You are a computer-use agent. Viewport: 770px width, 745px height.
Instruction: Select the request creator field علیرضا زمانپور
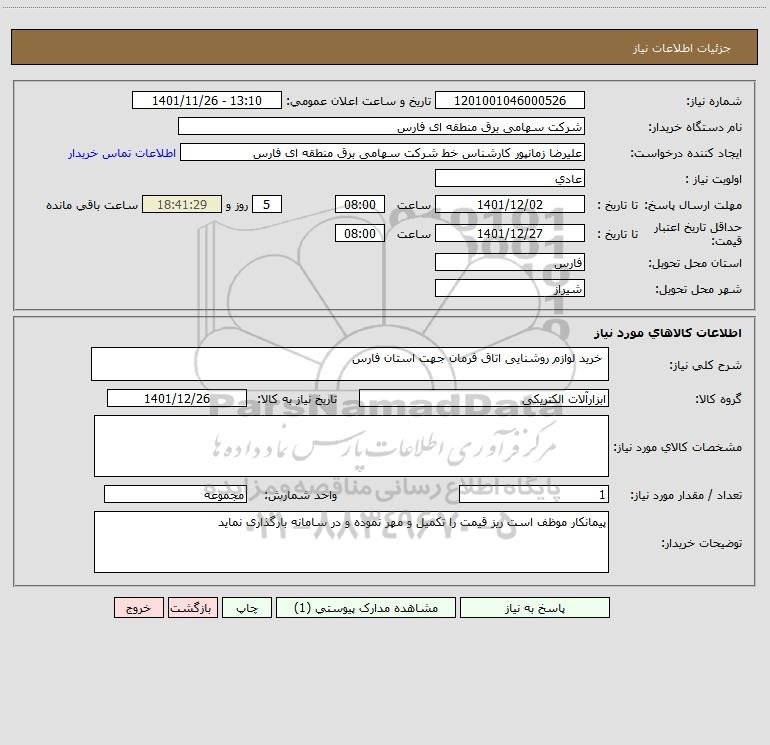(x=382, y=152)
